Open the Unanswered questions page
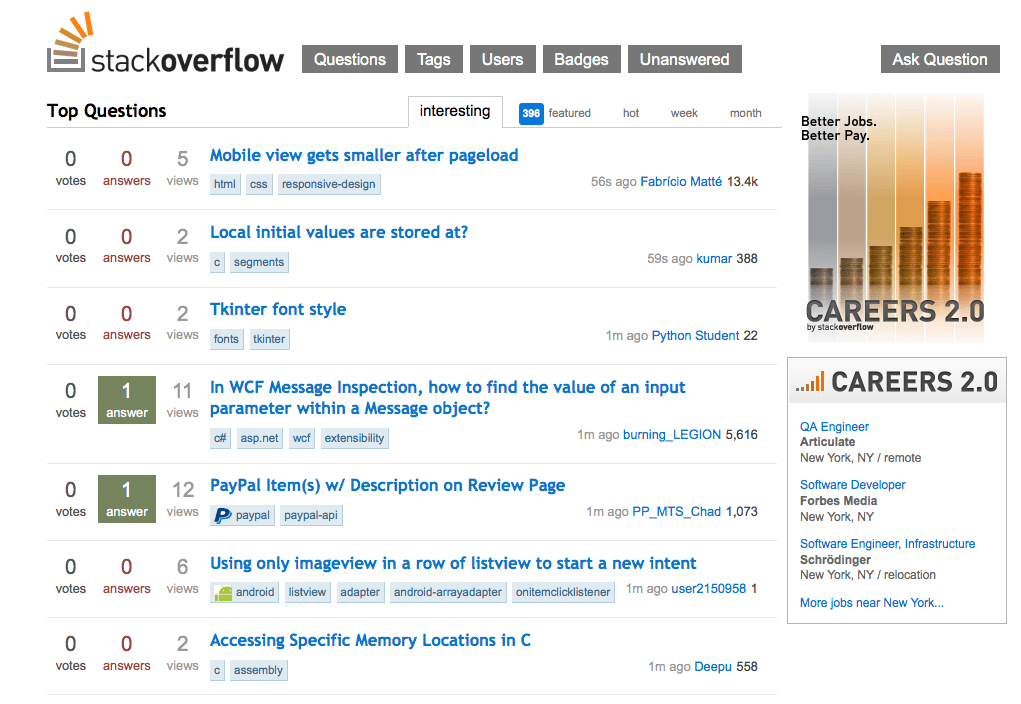 [684, 59]
